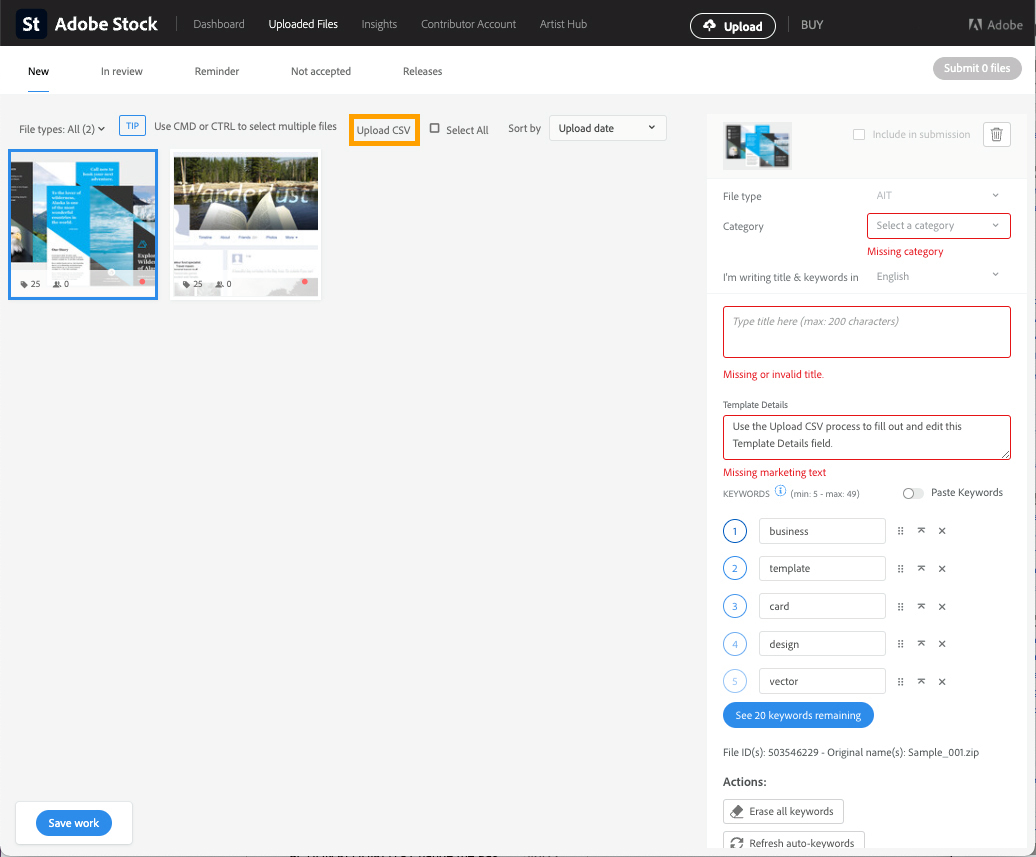This screenshot has width=1036, height=857.
Task: Enable Include in submission checkbox
Action: tap(859, 135)
